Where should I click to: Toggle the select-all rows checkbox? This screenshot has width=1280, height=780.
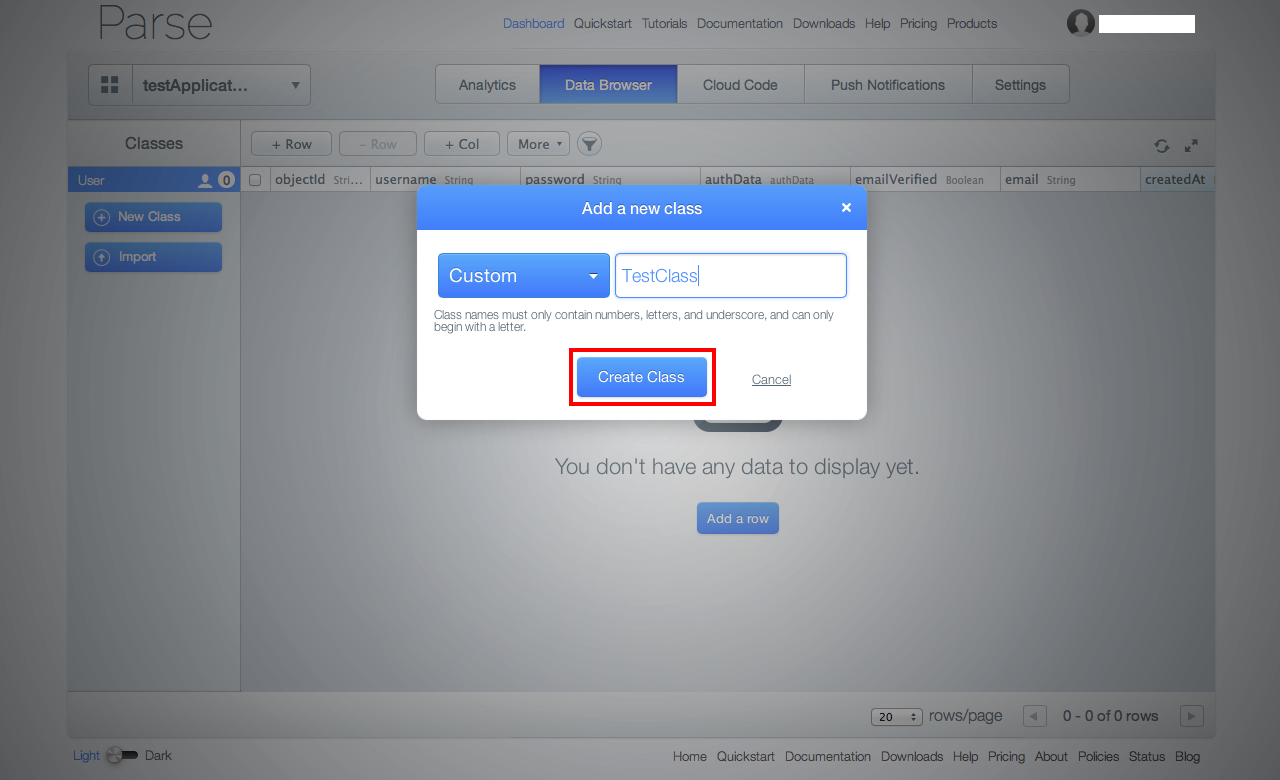click(x=255, y=180)
